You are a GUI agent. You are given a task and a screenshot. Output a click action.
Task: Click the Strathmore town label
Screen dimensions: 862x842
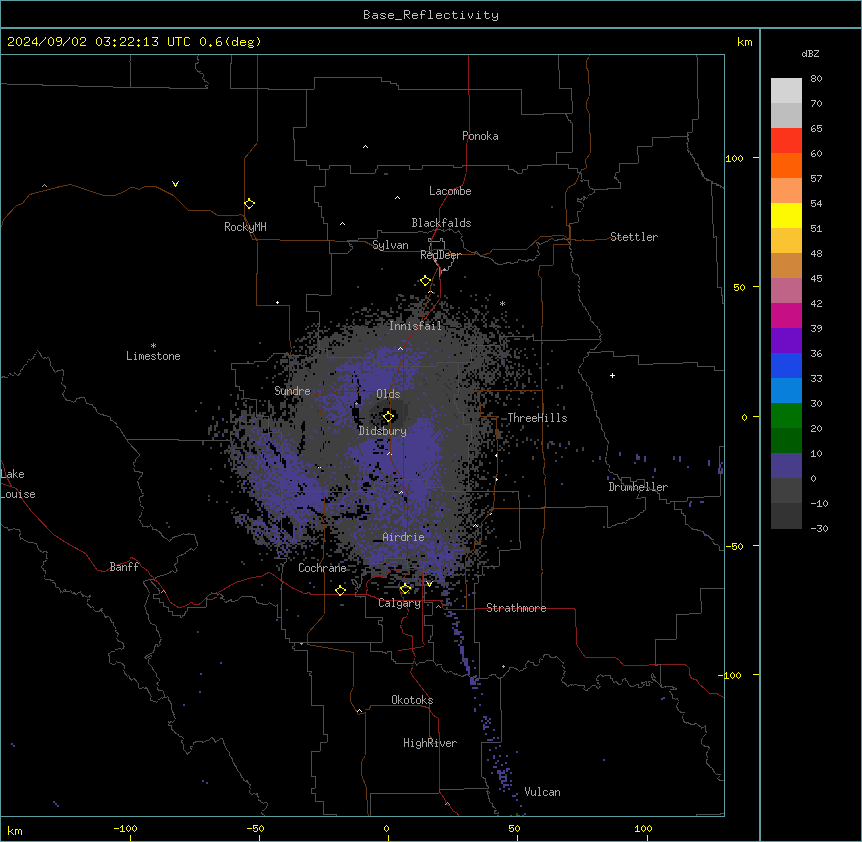coord(516,608)
